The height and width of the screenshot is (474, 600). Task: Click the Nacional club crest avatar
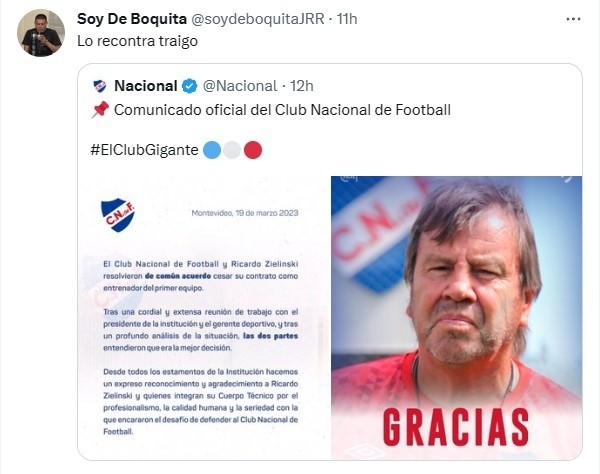tap(100, 86)
